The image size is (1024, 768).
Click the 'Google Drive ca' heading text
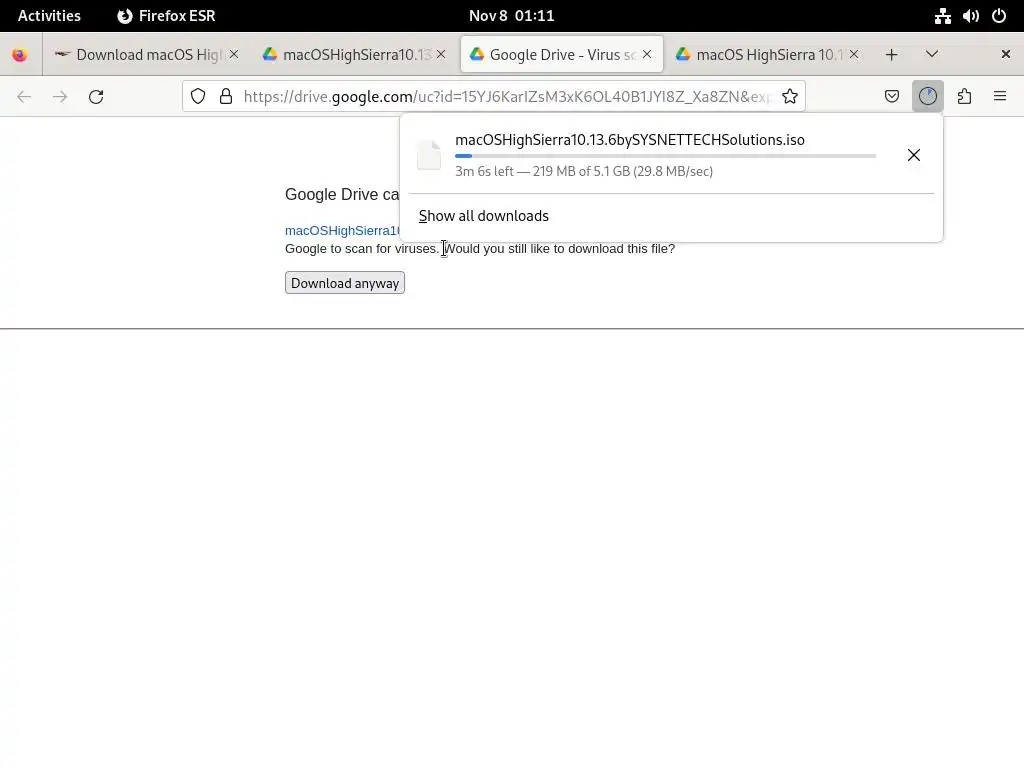click(x=342, y=195)
